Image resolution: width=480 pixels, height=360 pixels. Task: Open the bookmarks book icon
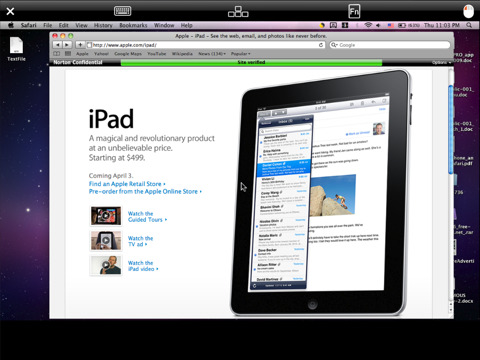point(57,54)
